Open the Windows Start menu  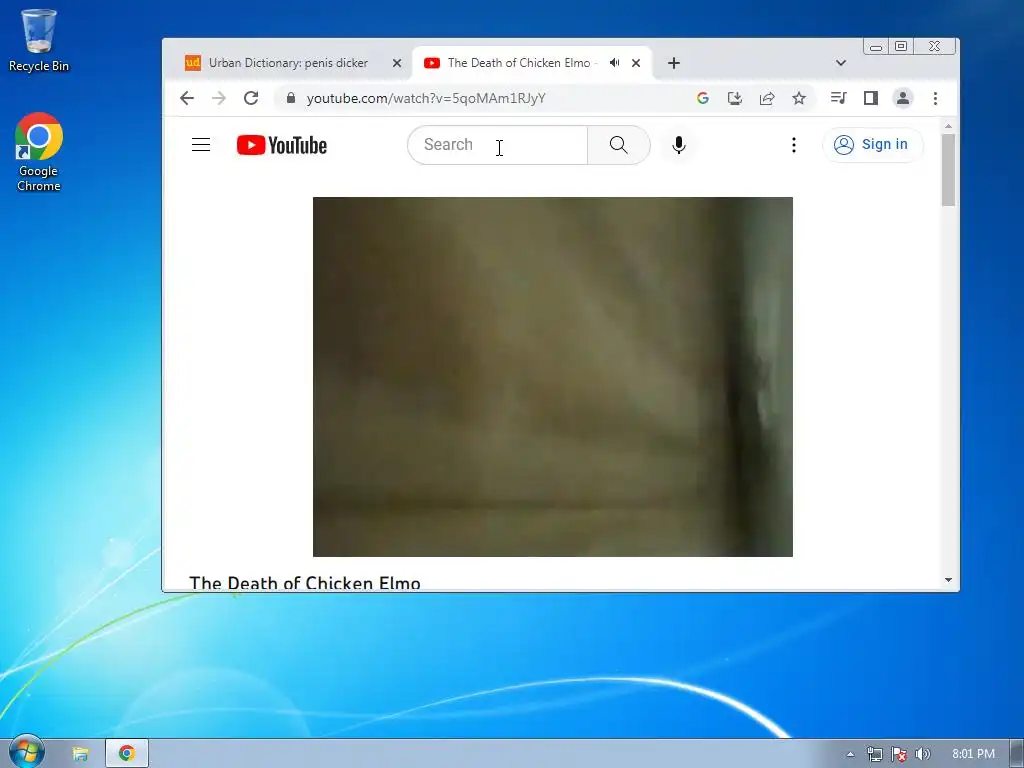tap(26, 752)
